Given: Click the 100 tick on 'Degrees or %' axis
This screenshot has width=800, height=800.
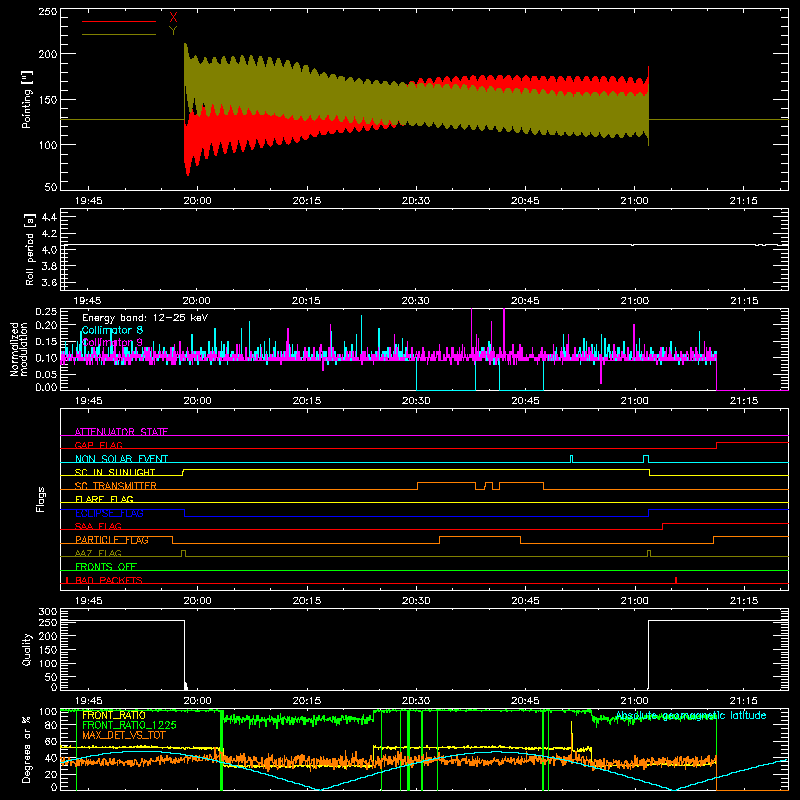Looking at the screenshot, I should [x=48, y=712].
